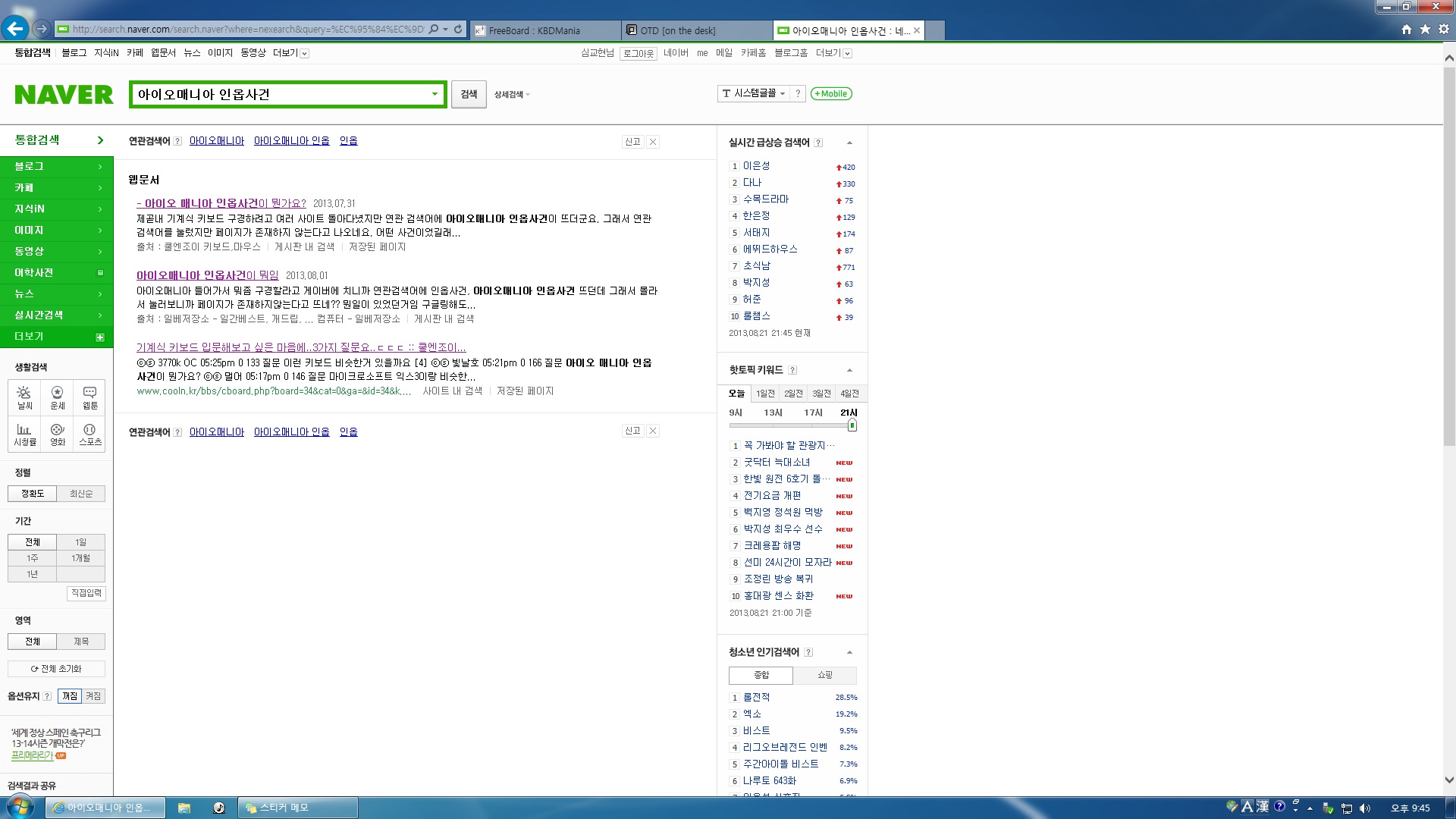
Task: Open the 지식iN sidebar category
Action: (x=57, y=209)
